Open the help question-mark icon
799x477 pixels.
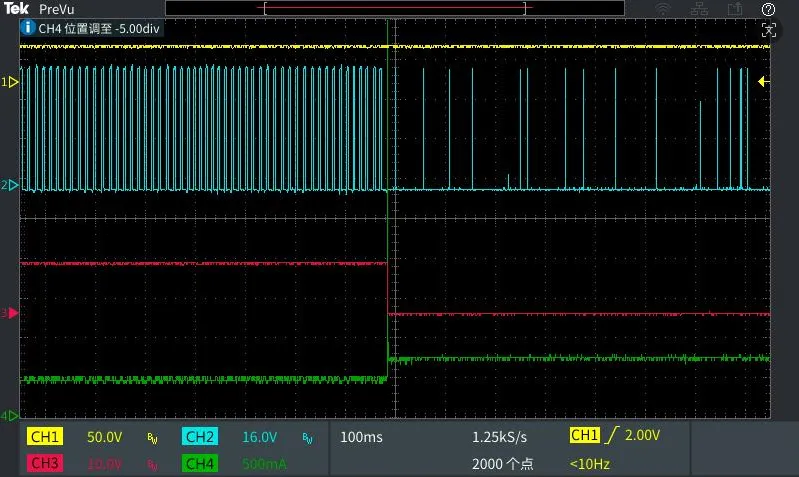[768, 9]
